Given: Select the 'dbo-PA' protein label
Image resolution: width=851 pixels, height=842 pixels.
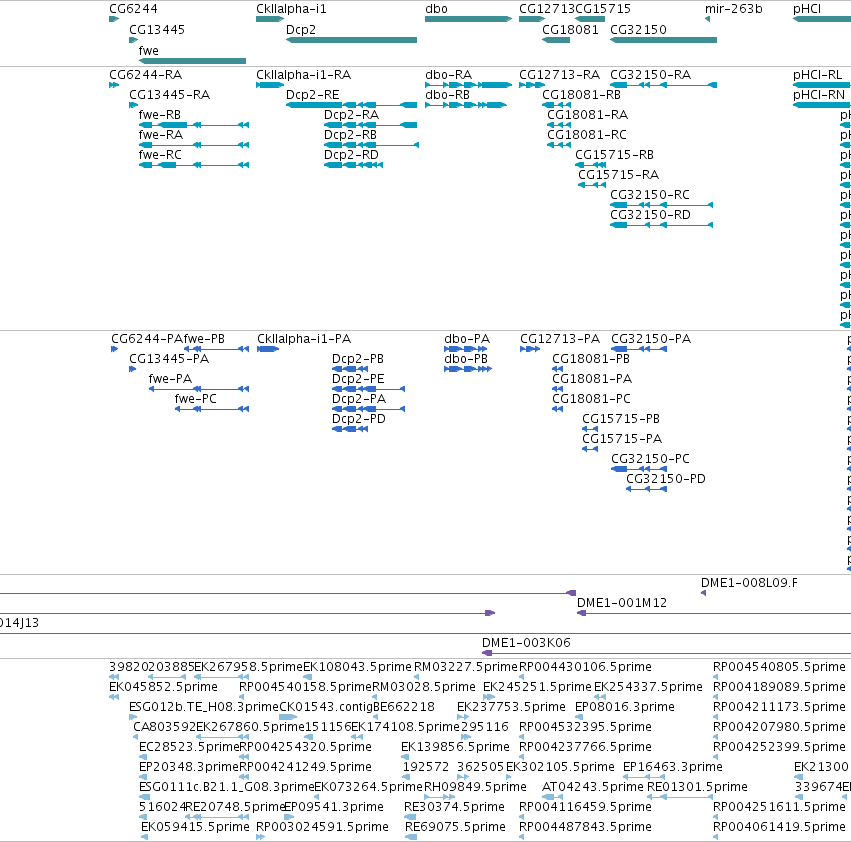Looking at the screenshot, I should pyautogui.click(x=467, y=339).
